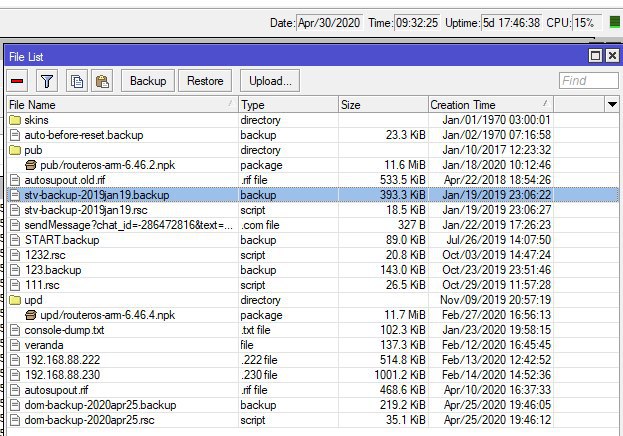Select file name 111.rsc
The width and height of the screenshot is (623, 436).
[42, 285]
